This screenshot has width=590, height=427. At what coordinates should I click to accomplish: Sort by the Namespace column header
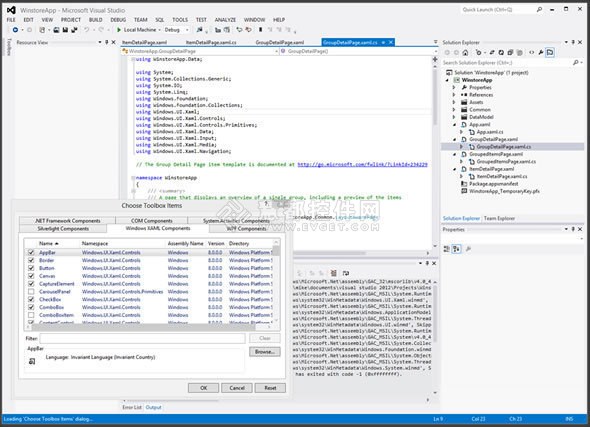point(95,243)
